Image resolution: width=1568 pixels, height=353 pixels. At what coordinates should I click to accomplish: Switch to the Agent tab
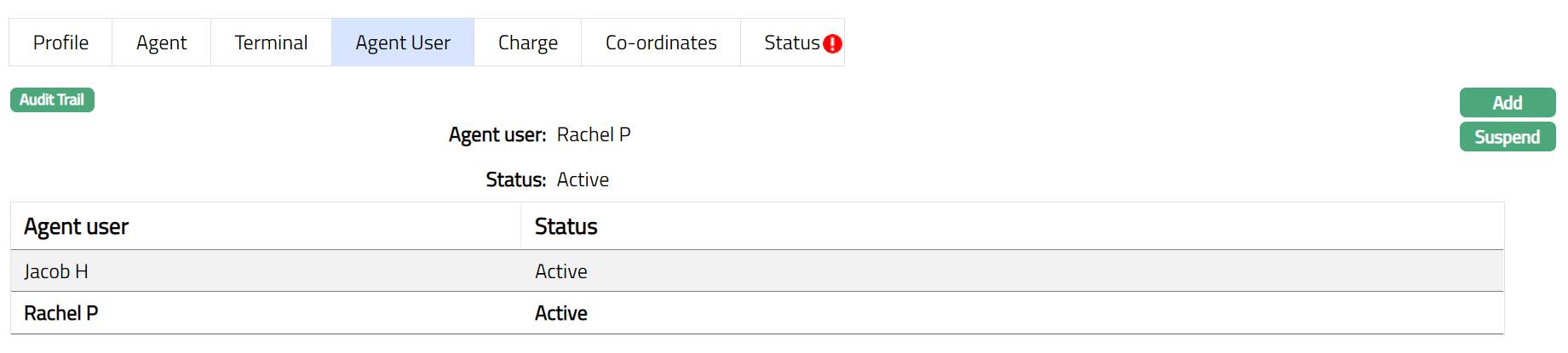(x=161, y=43)
